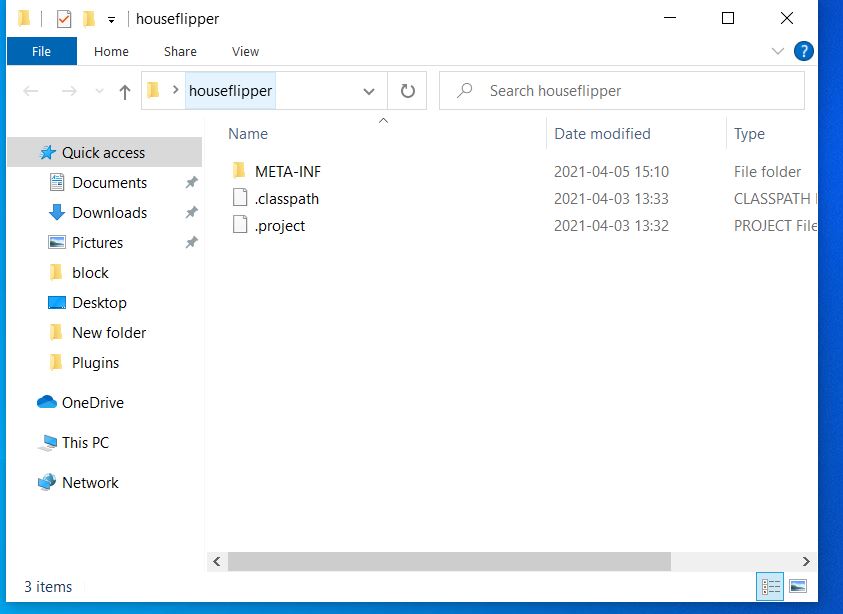This screenshot has width=843, height=614.
Task: Open Downloads in Quick access
Action: (109, 213)
